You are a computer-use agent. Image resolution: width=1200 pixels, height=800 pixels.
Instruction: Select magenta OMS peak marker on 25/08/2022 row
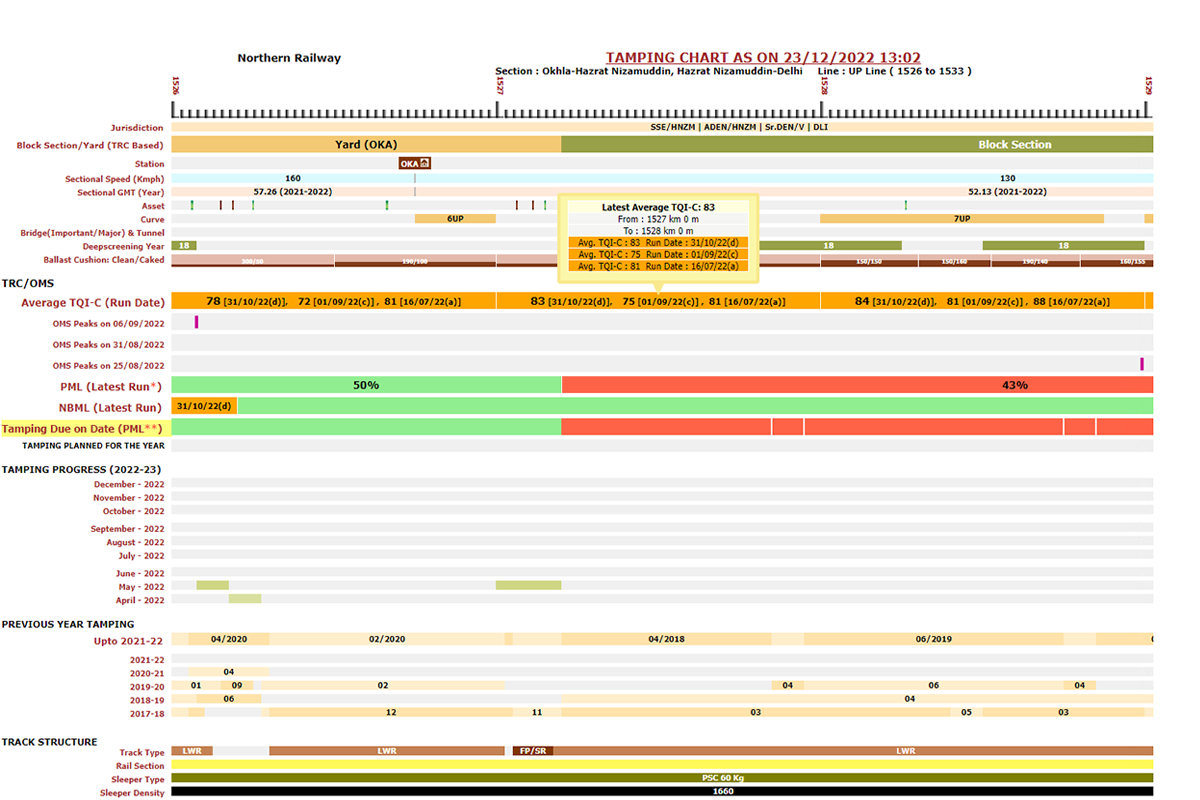(x=1142, y=364)
